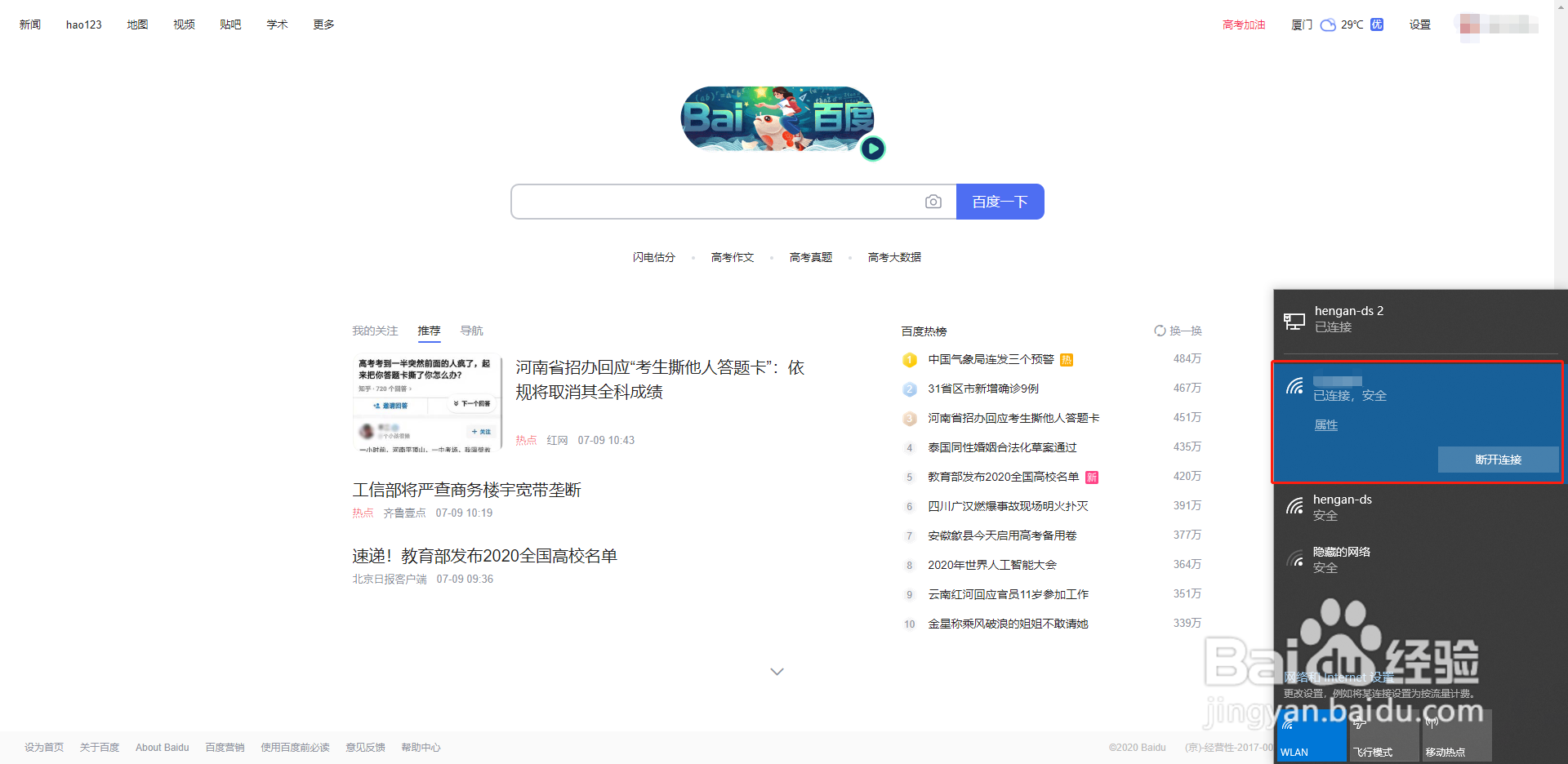Click the 优 air quality badge

pos(1376,24)
